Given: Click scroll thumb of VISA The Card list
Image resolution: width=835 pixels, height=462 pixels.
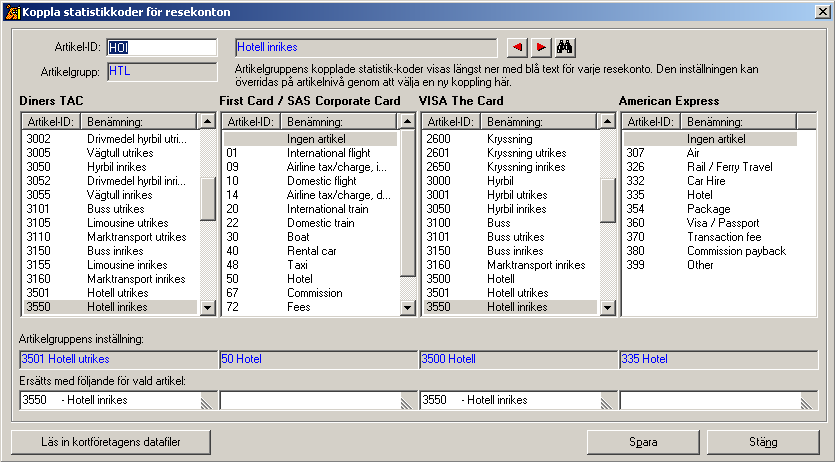Looking at the screenshot, I should click(x=608, y=201).
